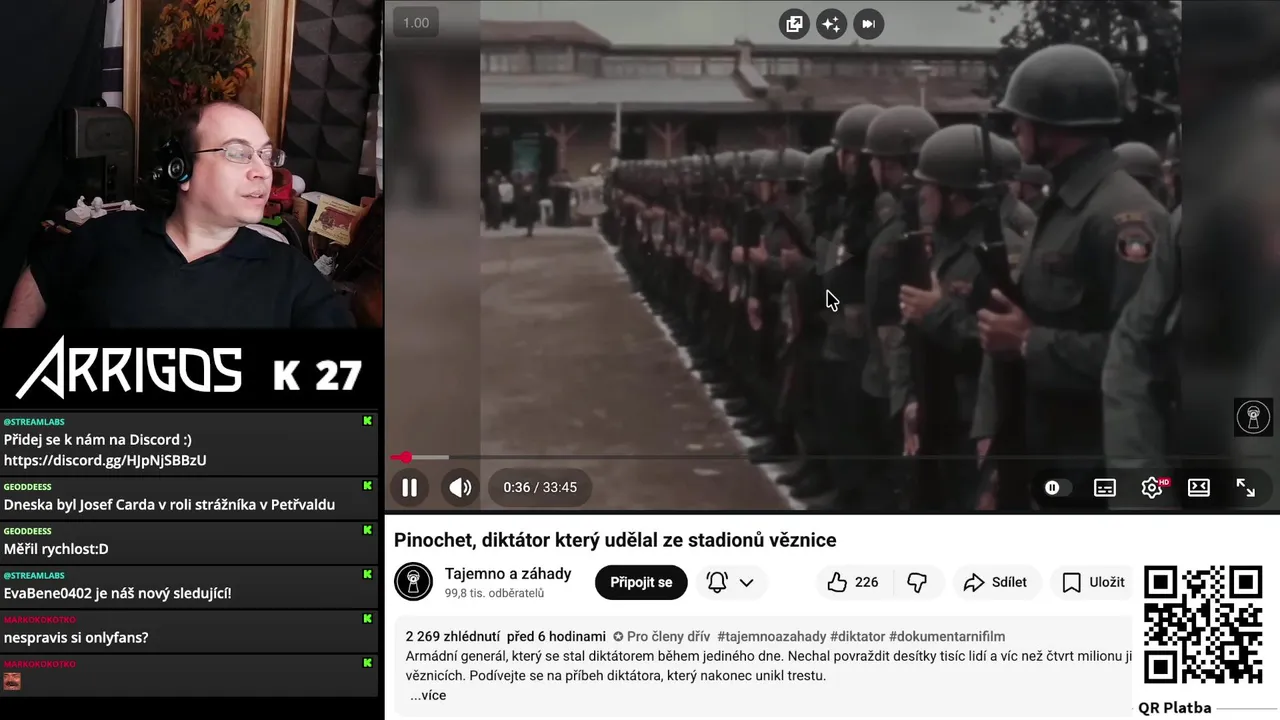Click green badge on Měřil rychlost:D message
This screenshot has height=720, width=1280.
[368, 530]
